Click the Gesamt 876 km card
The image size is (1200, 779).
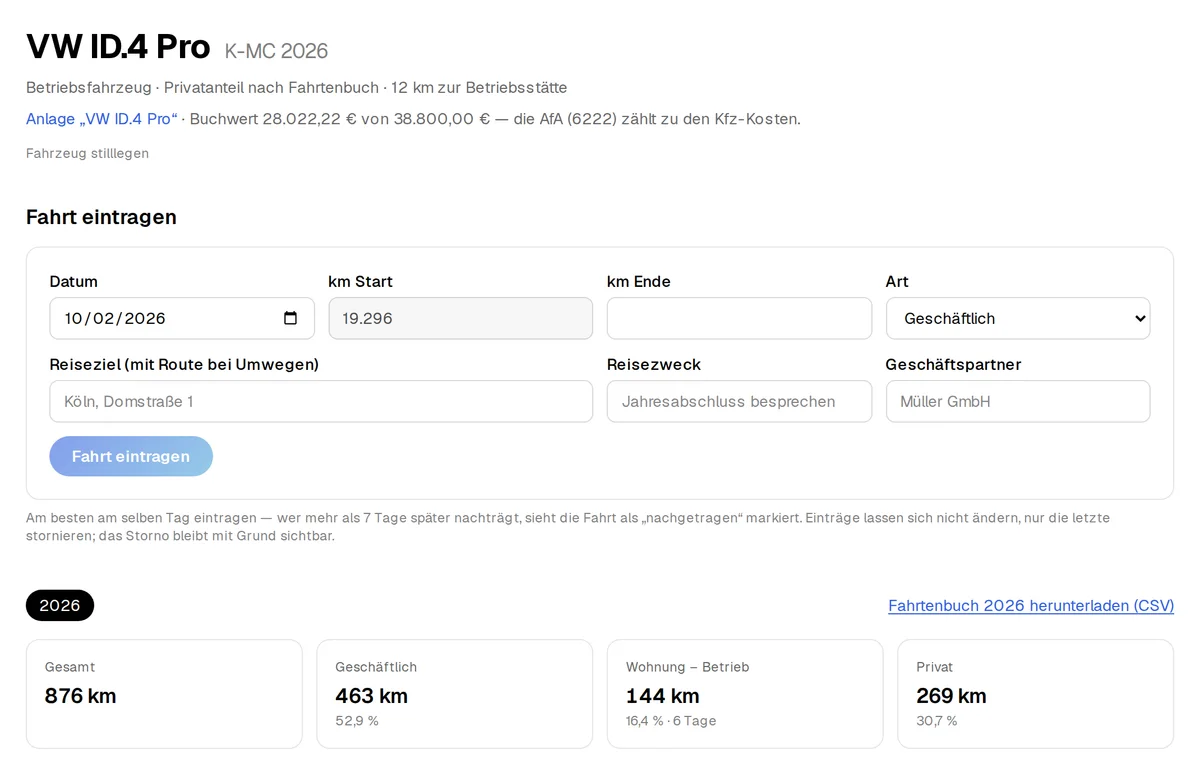tap(164, 694)
